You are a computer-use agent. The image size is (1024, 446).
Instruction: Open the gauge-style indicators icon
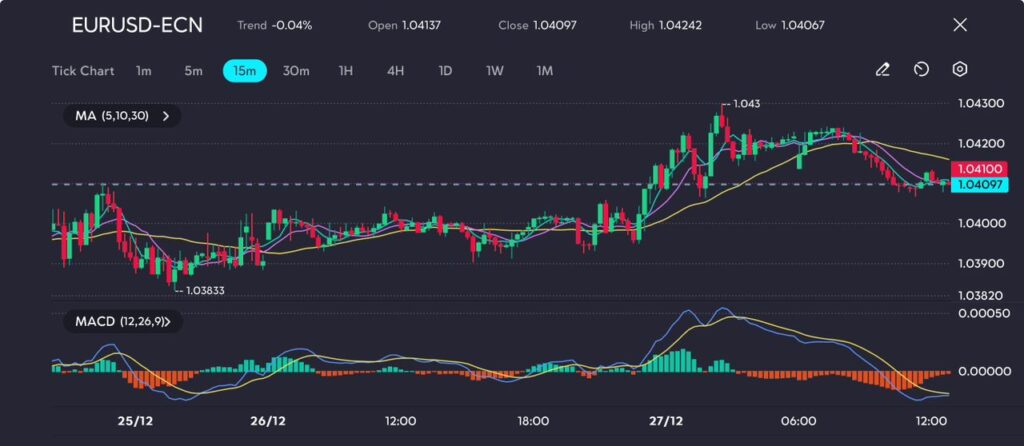[921, 70]
